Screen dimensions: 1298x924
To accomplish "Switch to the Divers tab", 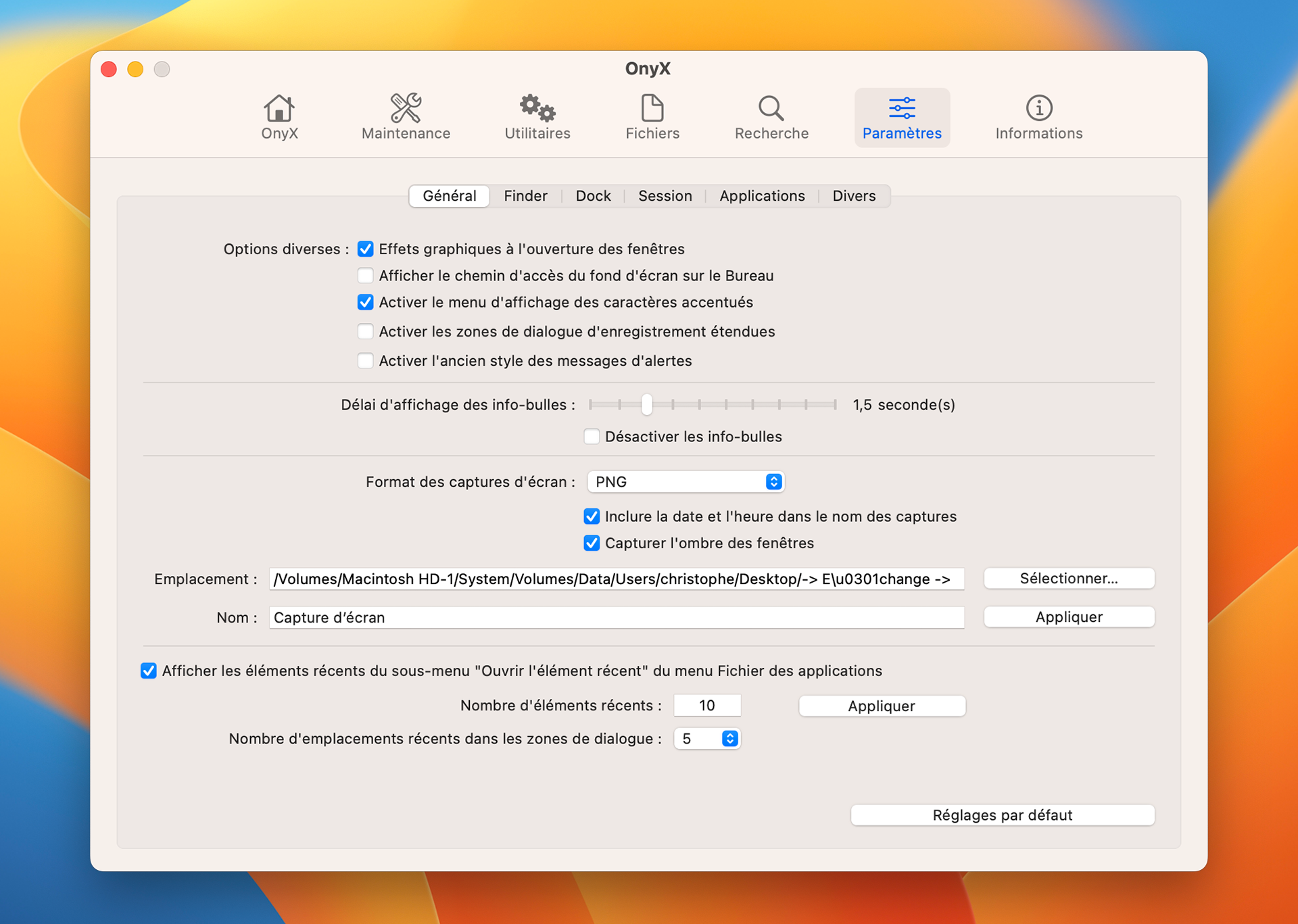I will tap(854, 196).
